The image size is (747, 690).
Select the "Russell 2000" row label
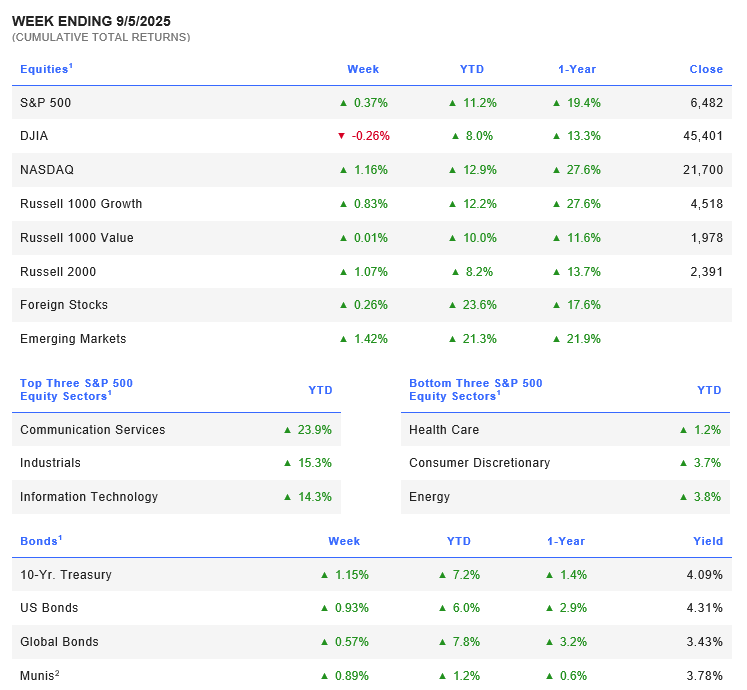pos(58,272)
